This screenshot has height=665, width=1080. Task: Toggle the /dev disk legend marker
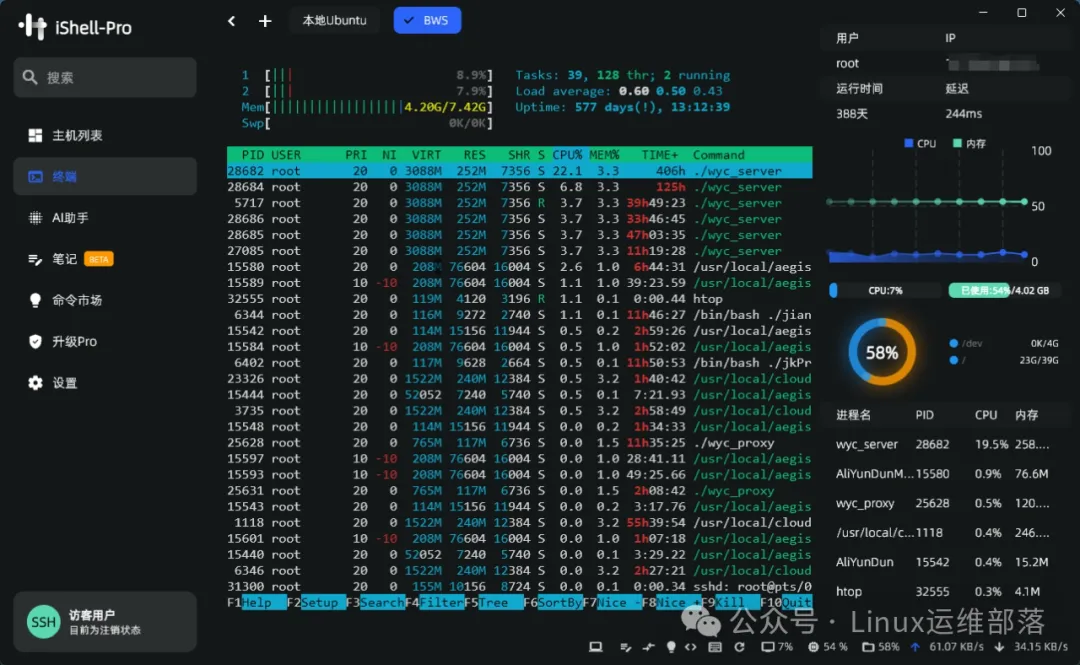click(x=954, y=343)
